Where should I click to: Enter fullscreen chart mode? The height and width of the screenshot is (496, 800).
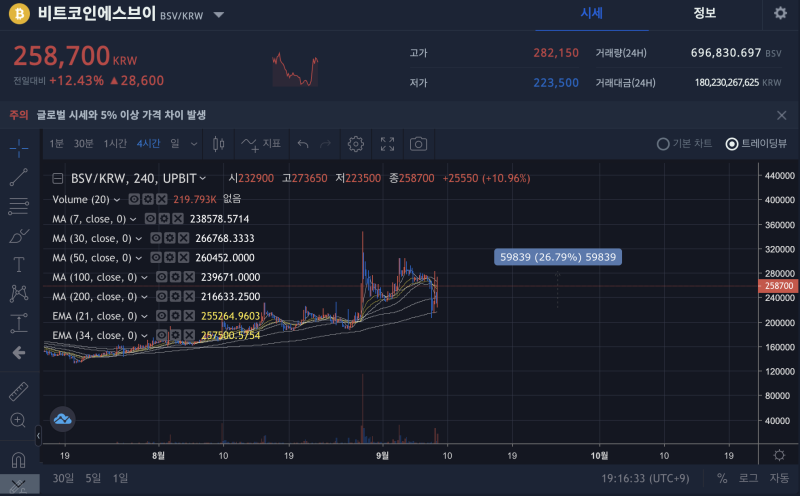pyautogui.click(x=387, y=144)
